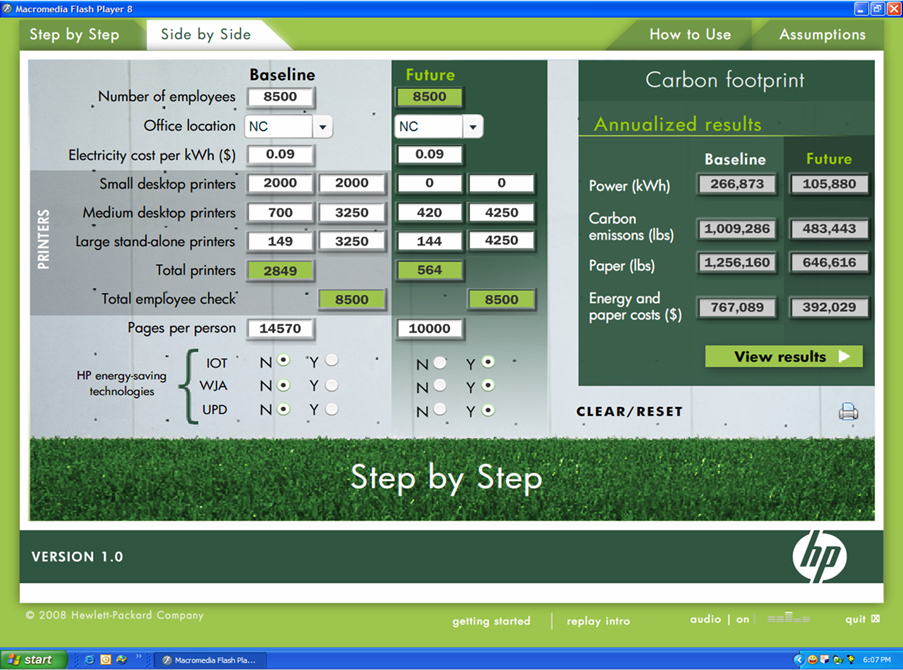Screen dimensions: 903x670
Task: Click Baseline Large stand-alone printers 149 field
Action: 280,241
